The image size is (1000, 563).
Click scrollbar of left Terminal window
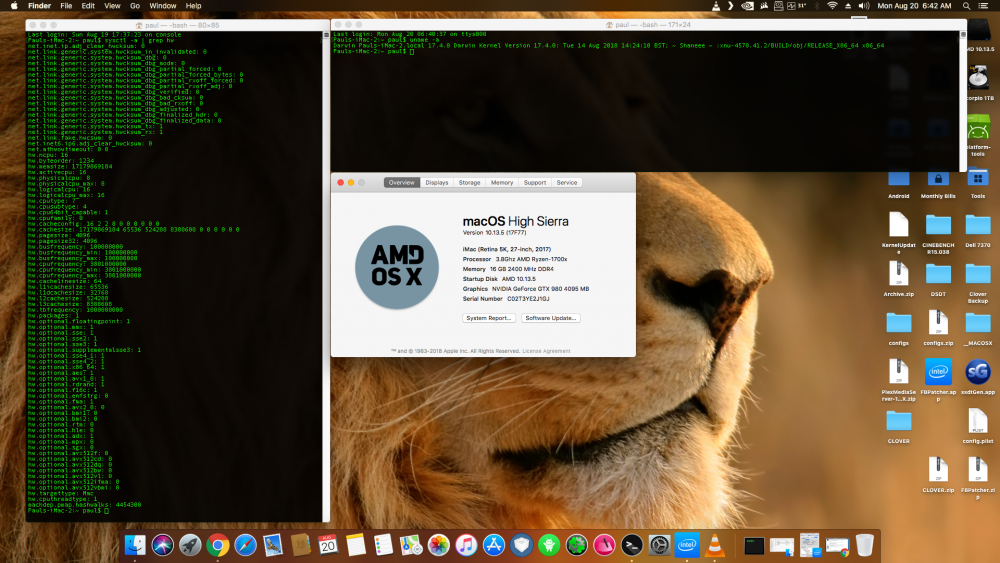click(x=327, y=276)
